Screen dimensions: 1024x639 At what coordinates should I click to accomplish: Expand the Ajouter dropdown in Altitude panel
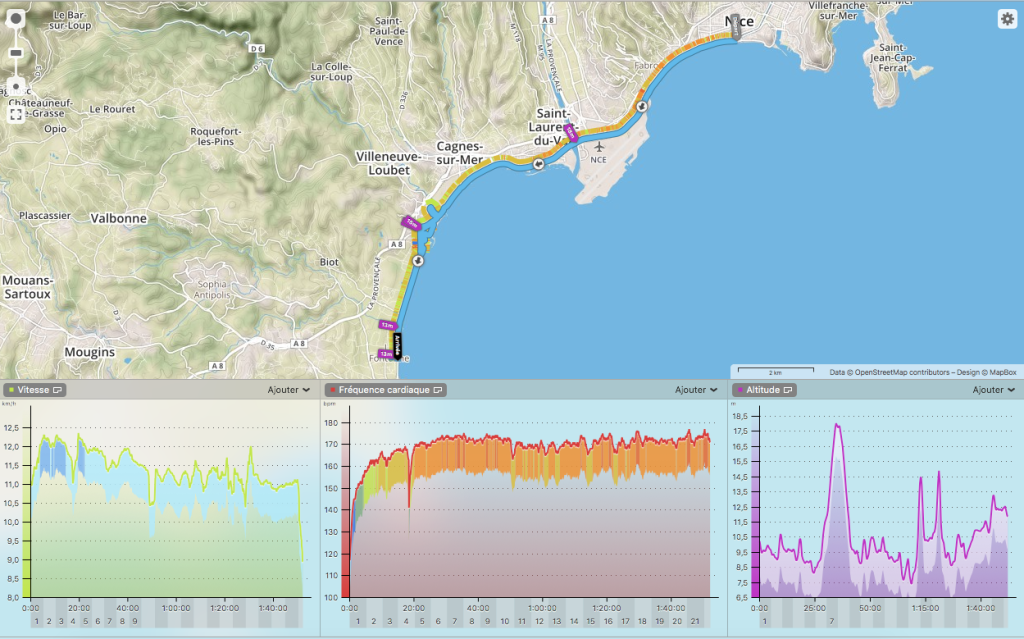point(994,390)
